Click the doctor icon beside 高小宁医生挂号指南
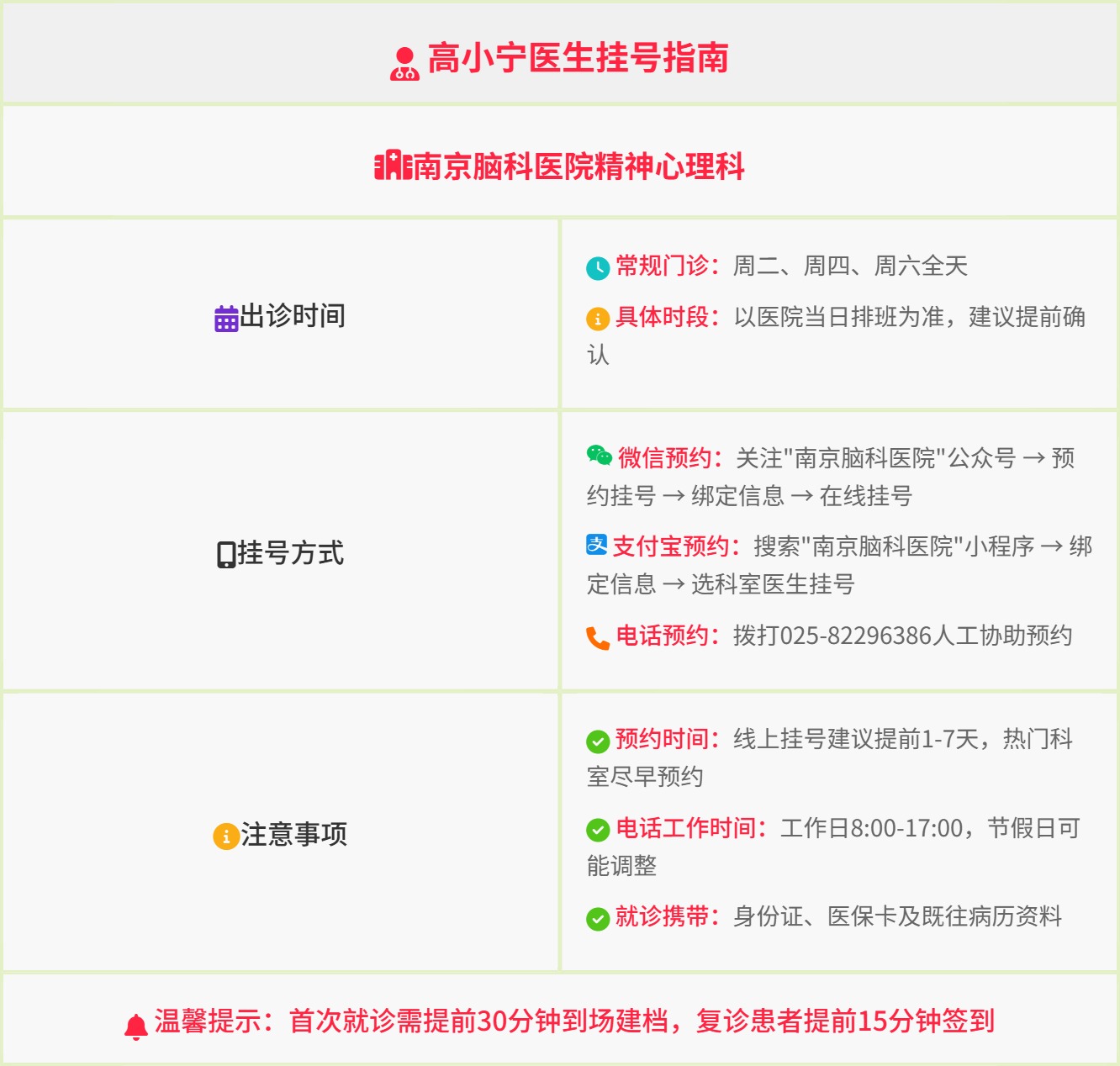Screen dimensions: 1120x1066 point(404,63)
